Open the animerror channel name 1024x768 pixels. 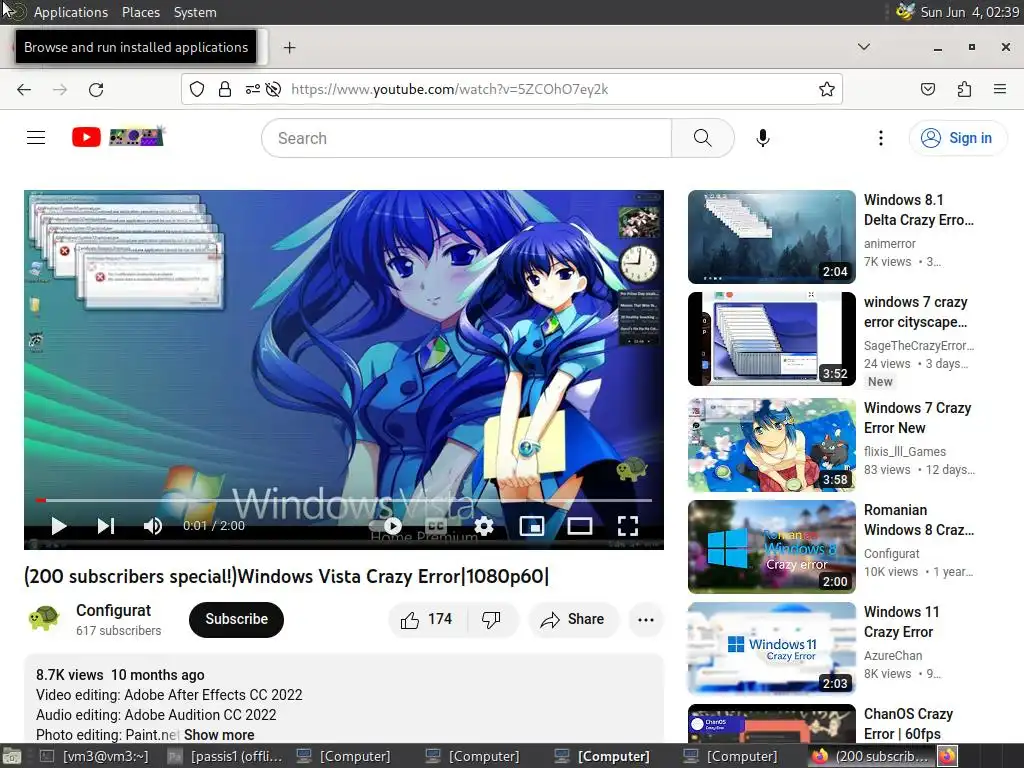pyautogui.click(x=889, y=244)
